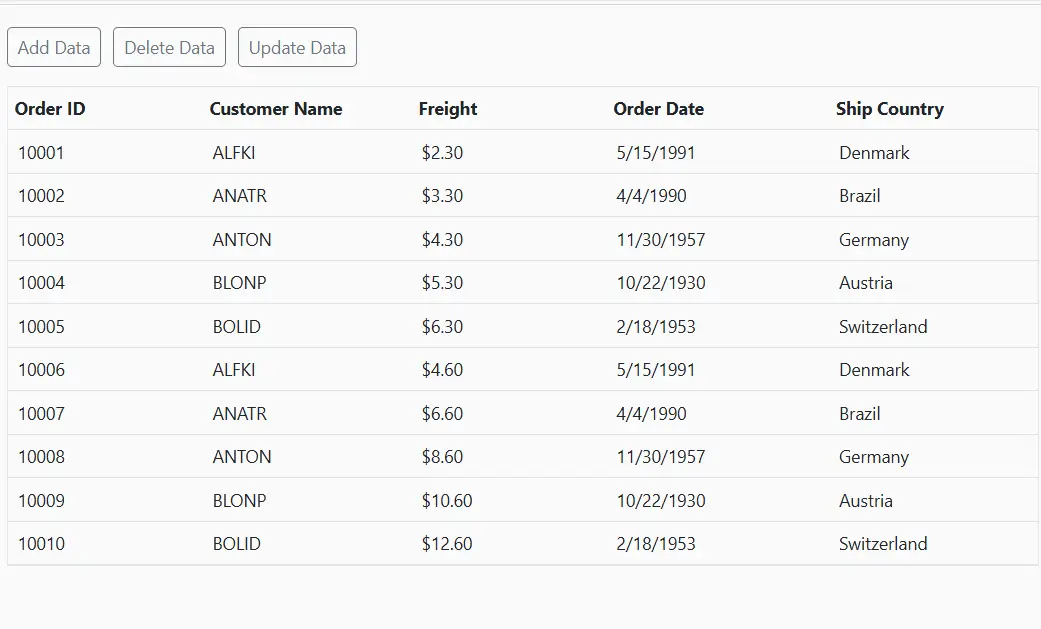Click the Switzerland ship country cell in row 10005
Screen dimensions: 1041x629
point(883,326)
